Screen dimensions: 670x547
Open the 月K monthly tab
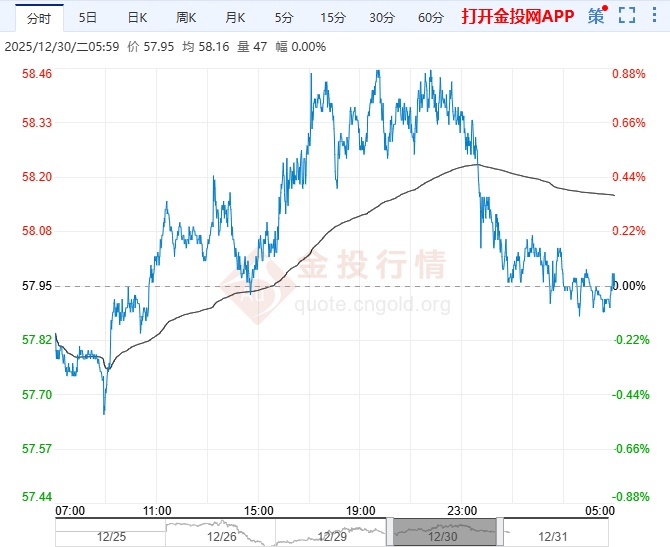(235, 18)
